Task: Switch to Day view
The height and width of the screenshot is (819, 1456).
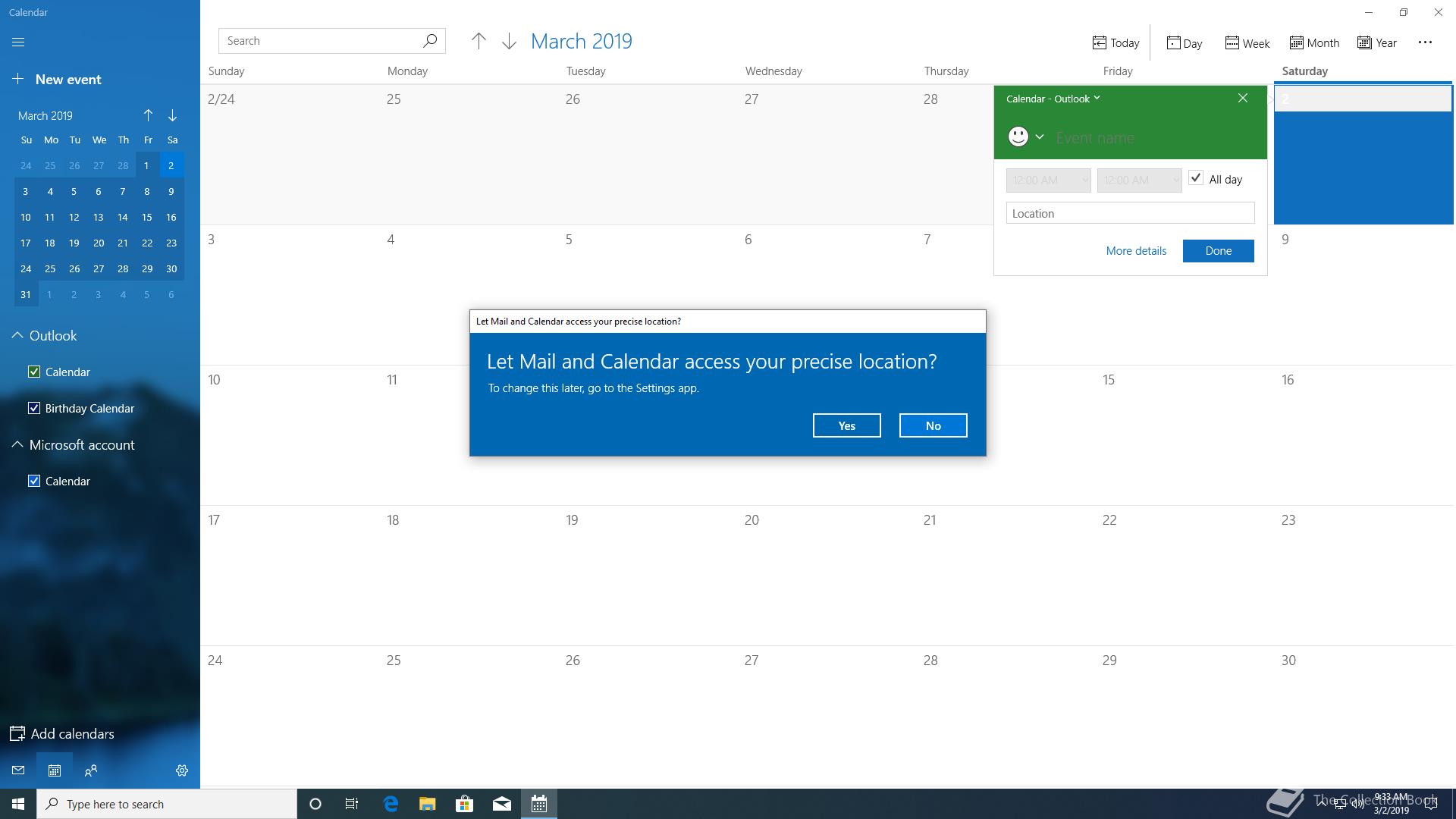Action: pos(1185,43)
